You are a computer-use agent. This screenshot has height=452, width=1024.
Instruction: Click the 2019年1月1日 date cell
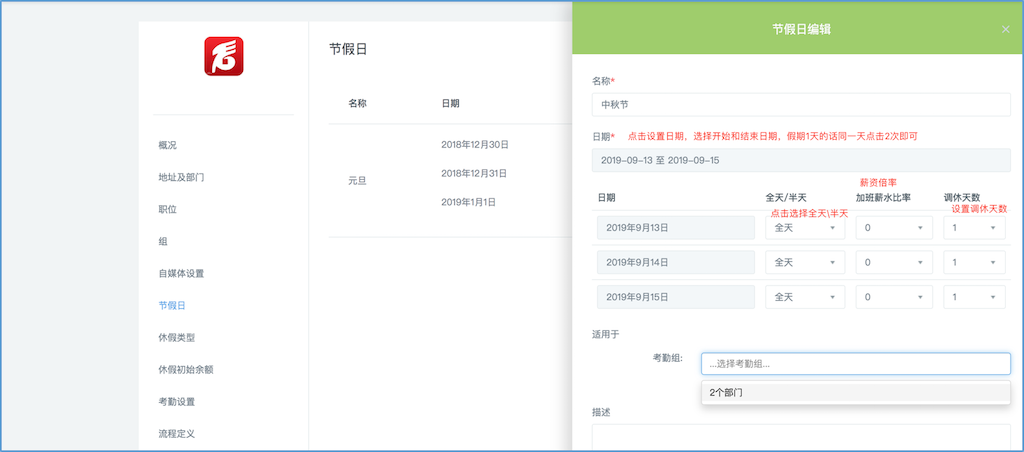(x=469, y=202)
